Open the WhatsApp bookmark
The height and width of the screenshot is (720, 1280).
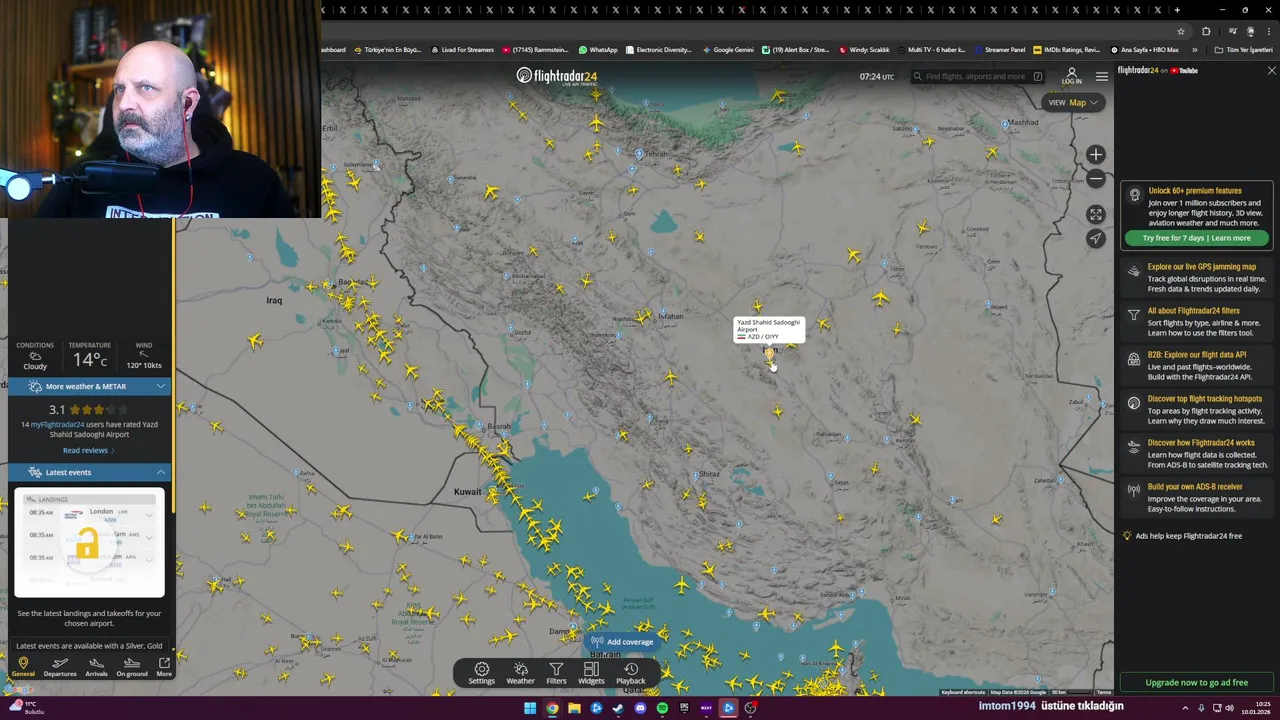(x=597, y=50)
